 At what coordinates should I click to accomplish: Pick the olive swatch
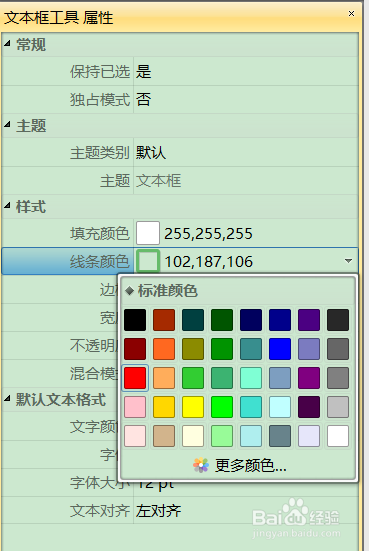point(193,349)
